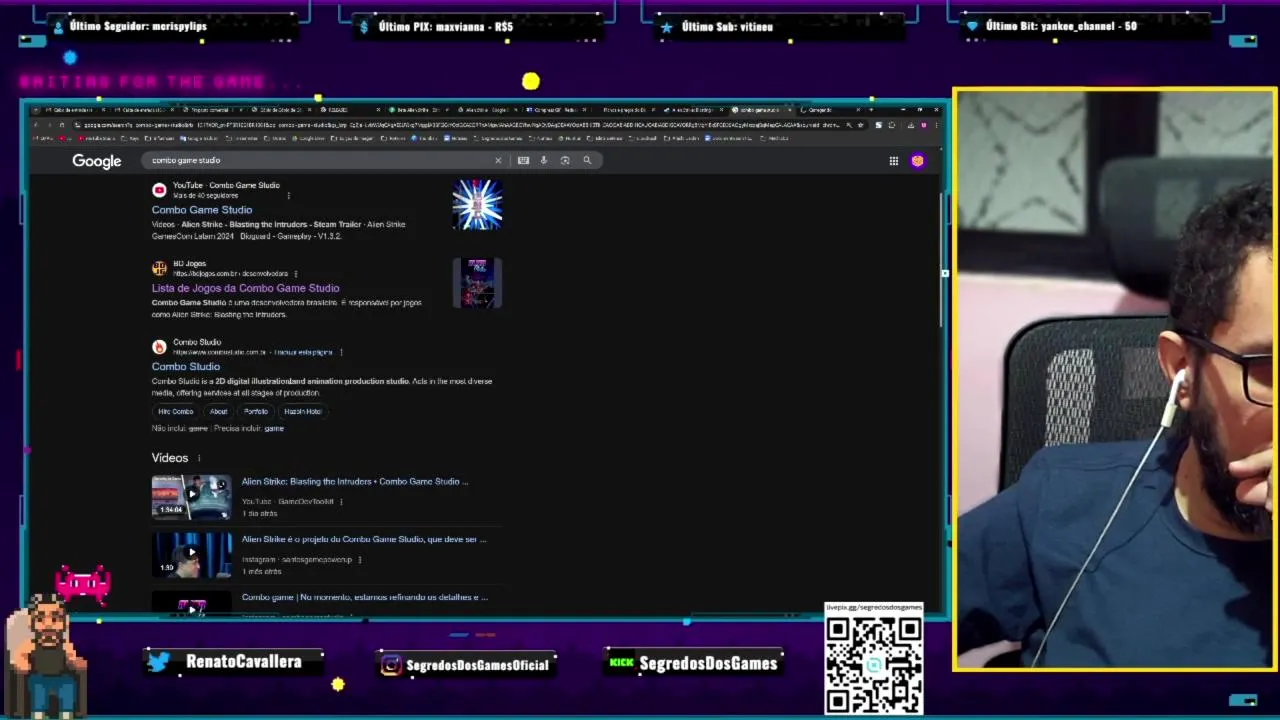Image resolution: width=1280 pixels, height=720 pixels.
Task: Click the Twitter bird icon in overlay
Action: coord(159,662)
